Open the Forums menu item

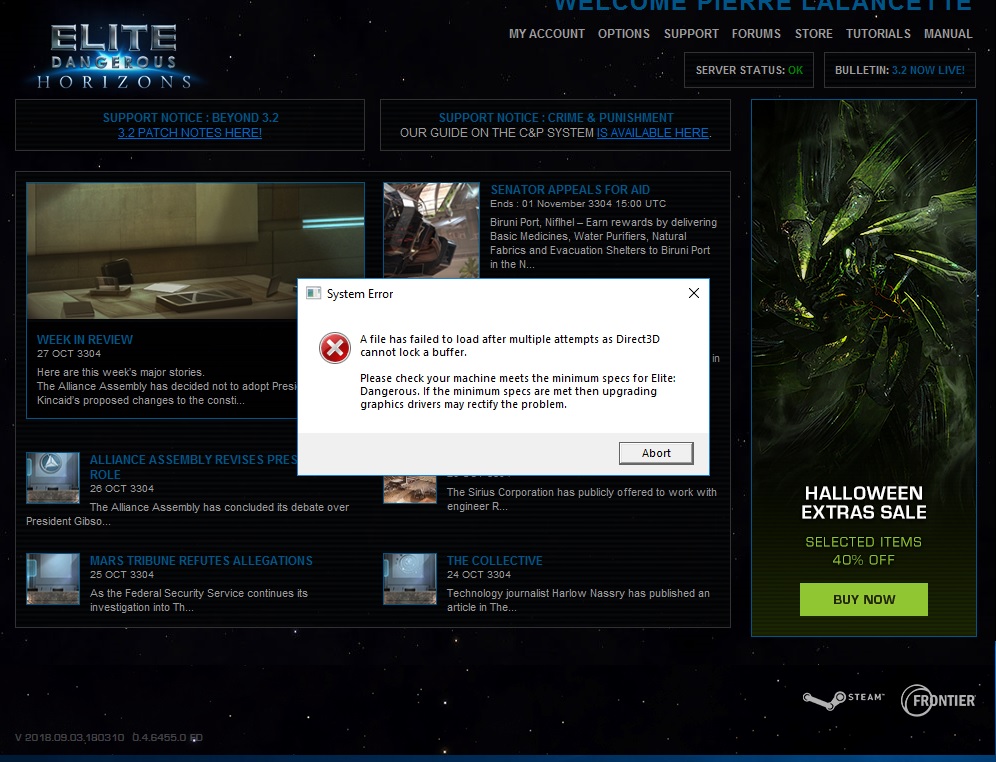756,34
